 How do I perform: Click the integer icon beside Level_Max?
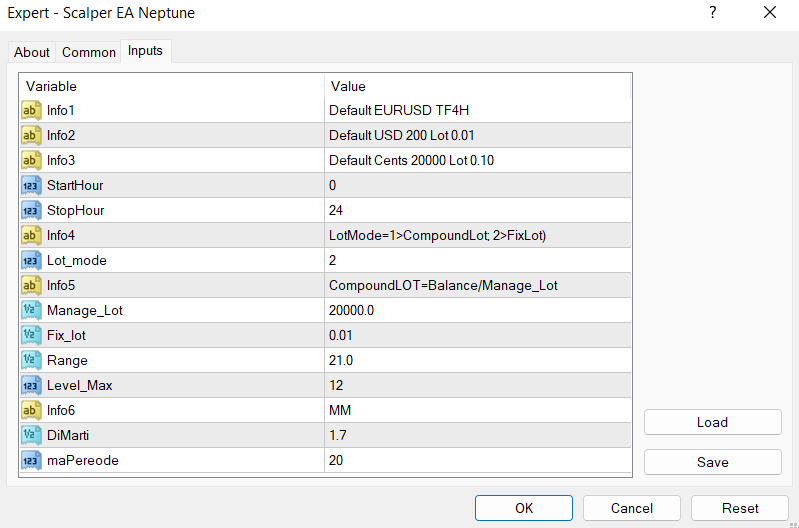[31, 385]
